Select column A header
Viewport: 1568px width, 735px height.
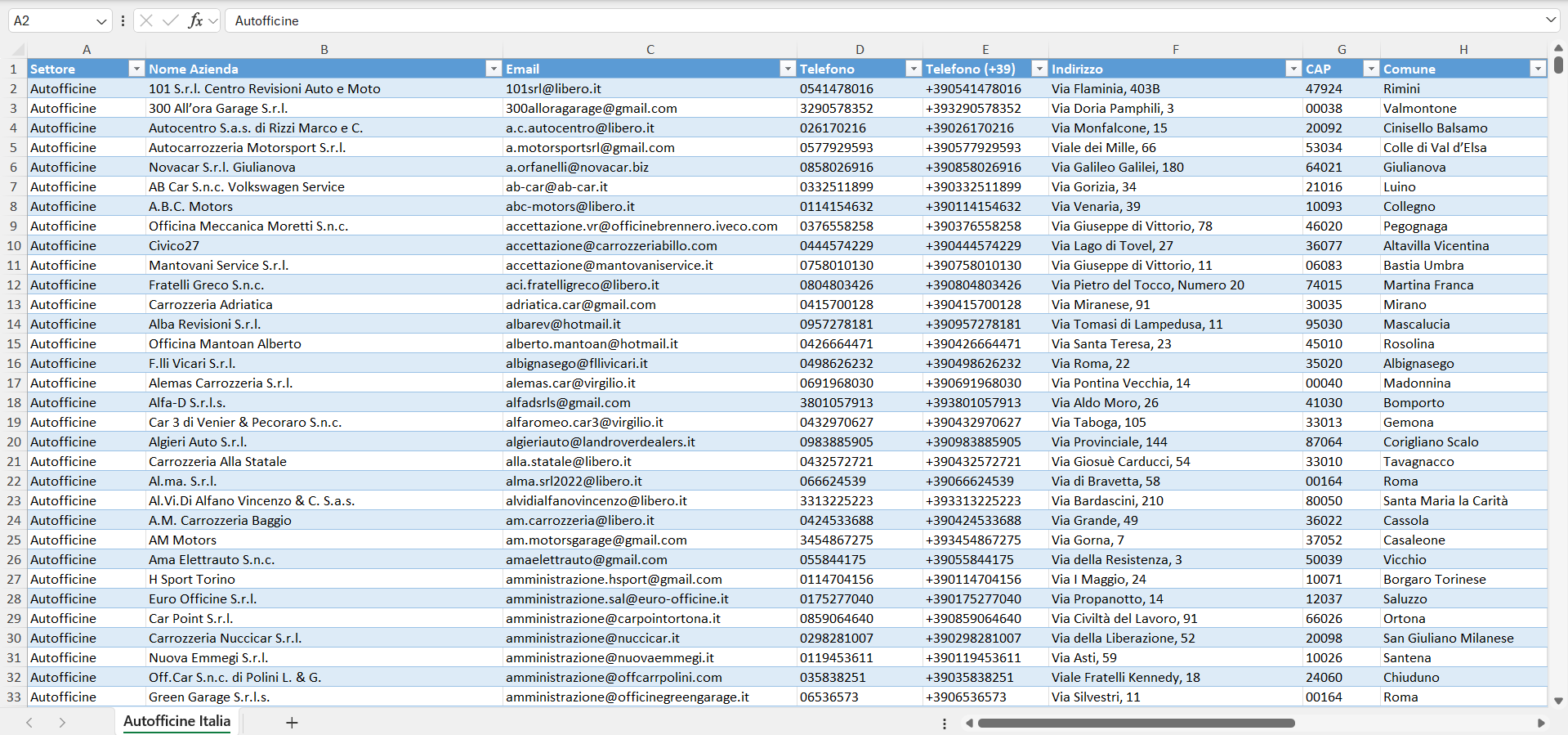pyautogui.click(x=87, y=49)
